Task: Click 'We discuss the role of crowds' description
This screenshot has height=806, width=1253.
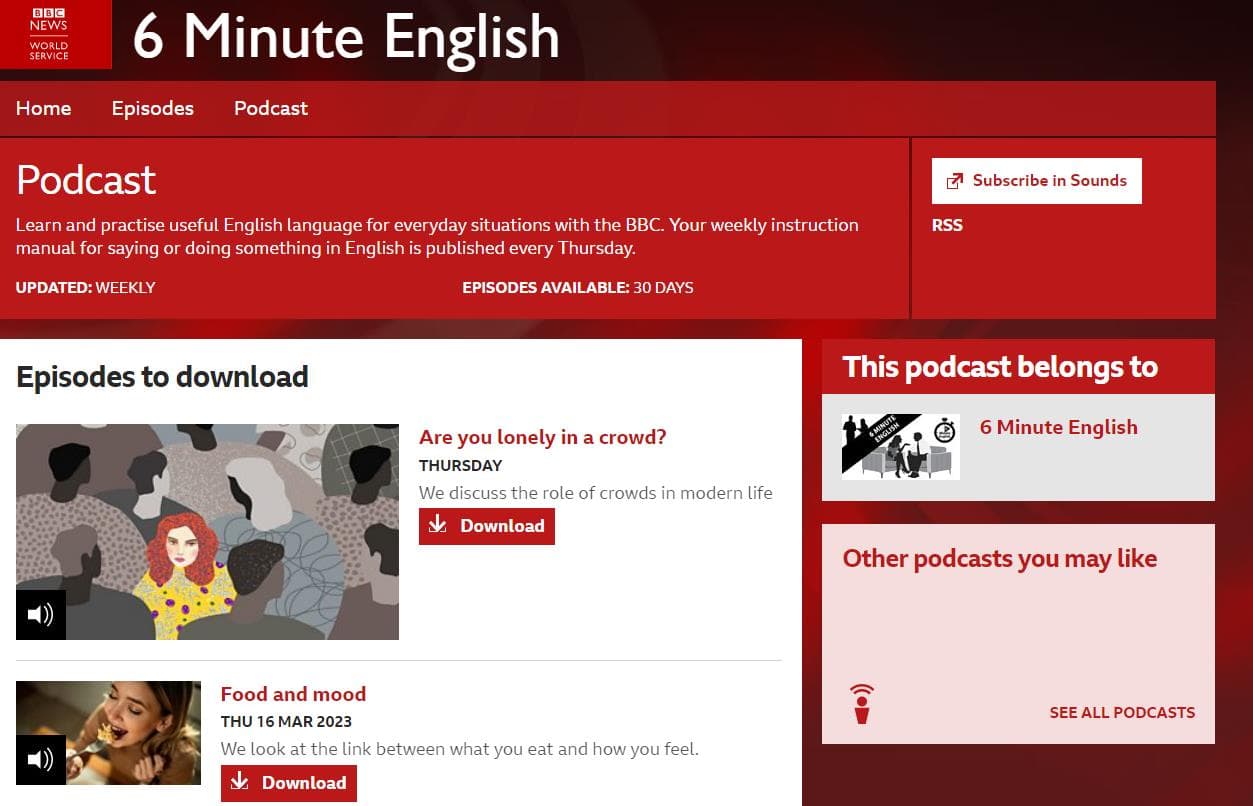Action: click(x=596, y=493)
